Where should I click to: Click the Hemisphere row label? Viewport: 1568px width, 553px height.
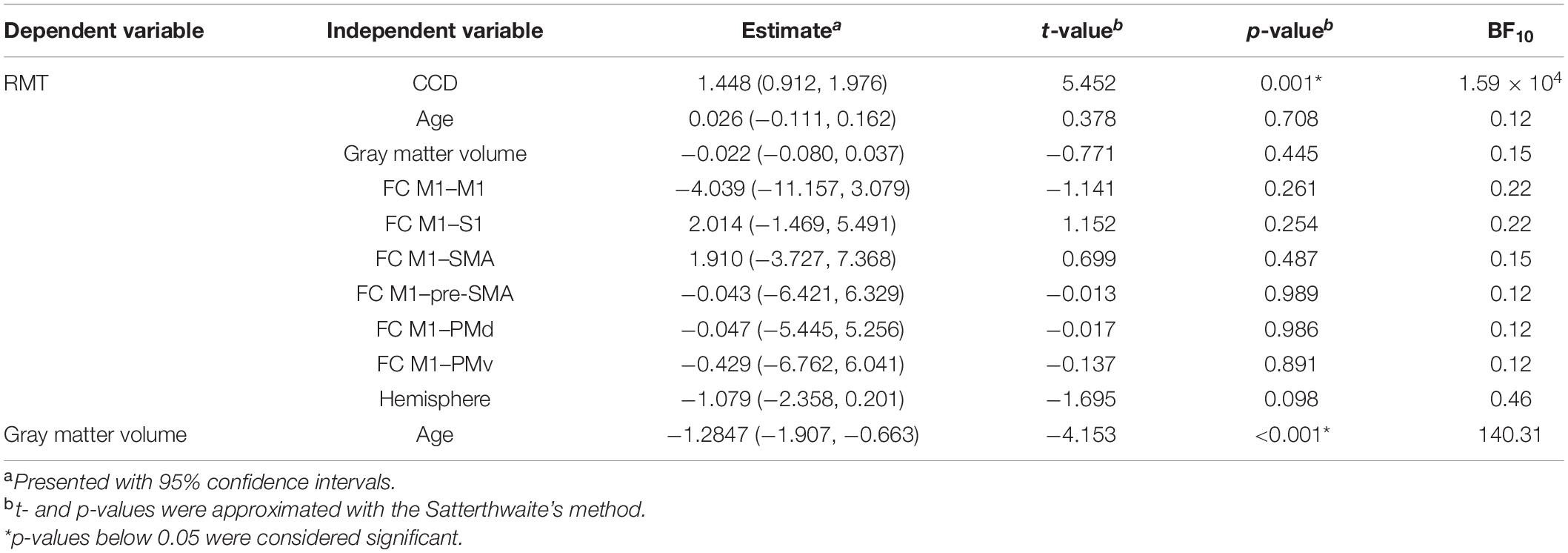tap(435, 400)
